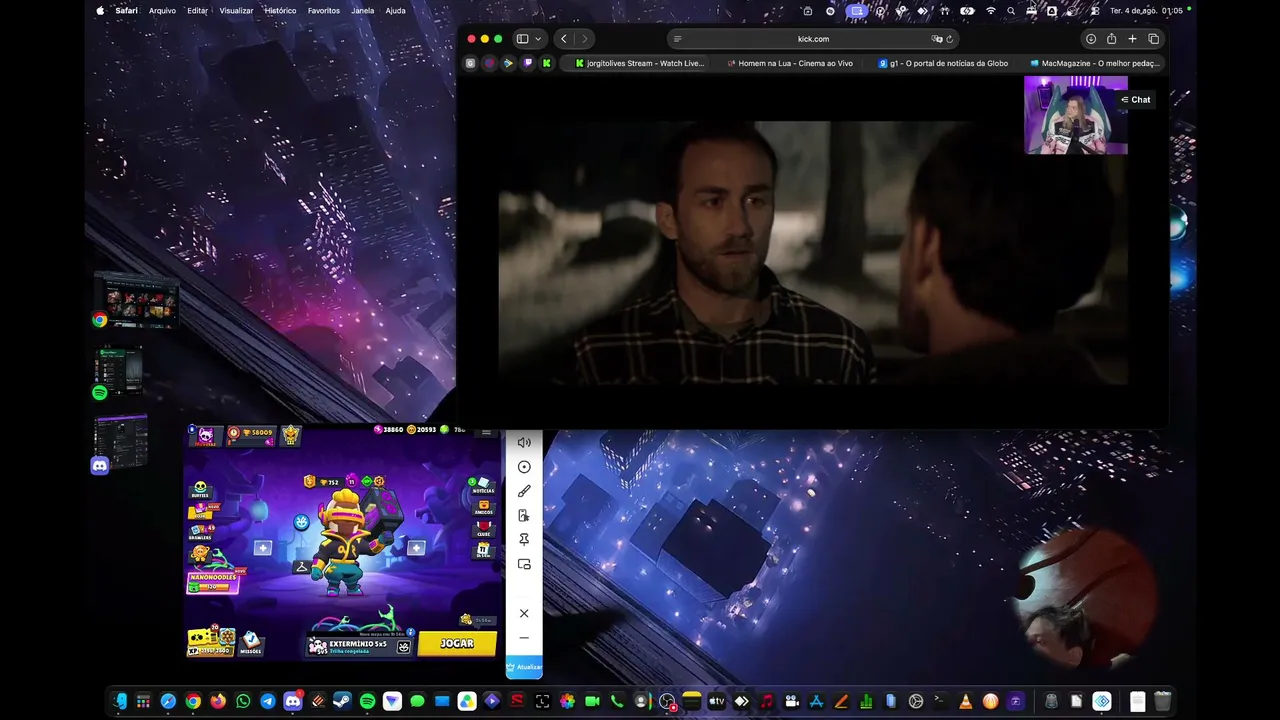
Task: Open the Arquivo menu
Action: coord(162,11)
